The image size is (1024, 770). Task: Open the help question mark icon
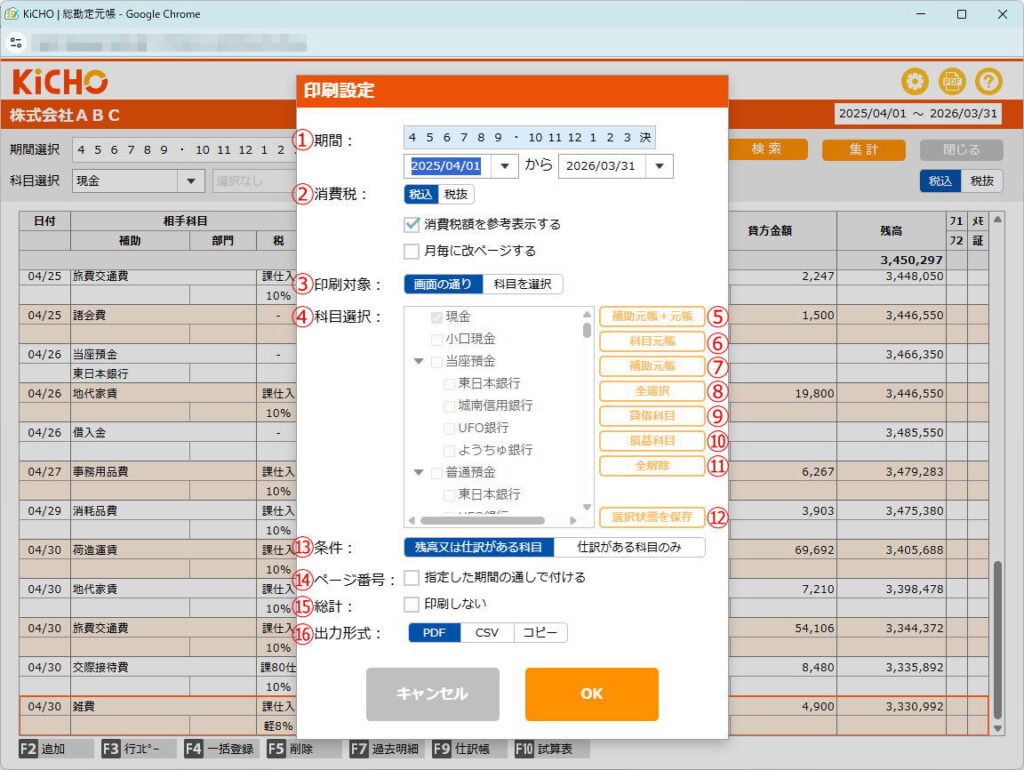988,82
